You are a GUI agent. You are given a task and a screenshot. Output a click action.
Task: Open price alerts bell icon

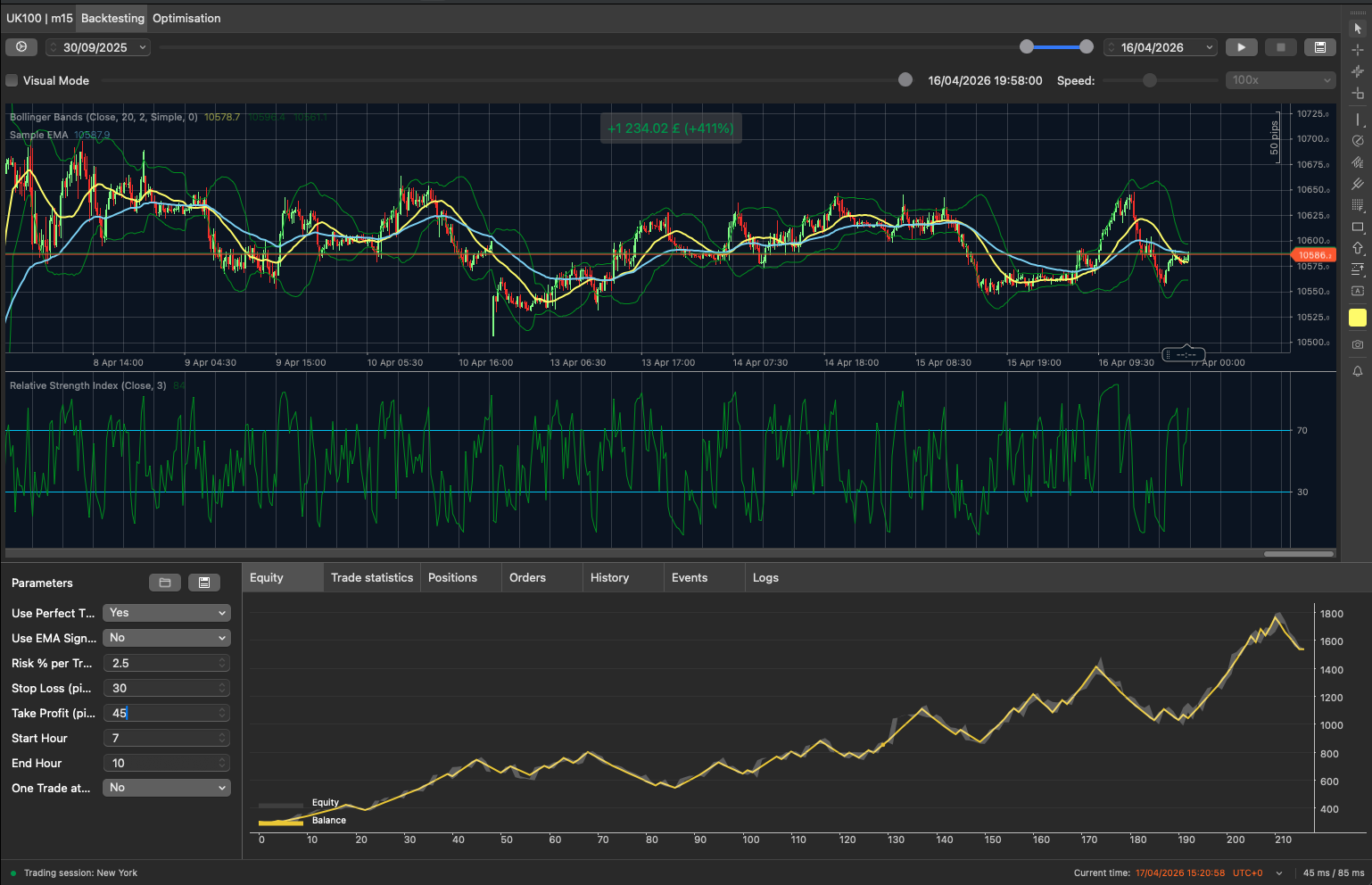pos(1358,371)
